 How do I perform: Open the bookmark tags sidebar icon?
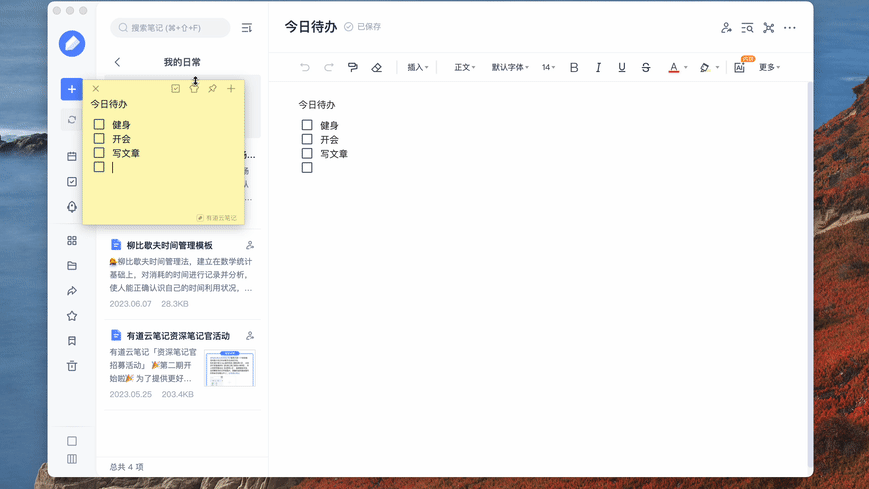coord(72,341)
